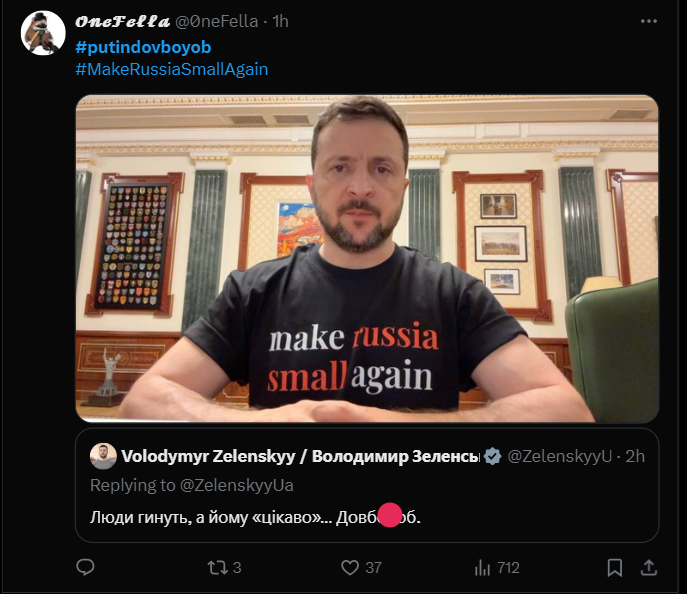Click the verified badge next to Zelenskyy's name
This screenshot has height=594, width=687.
[x=492, y=457]
